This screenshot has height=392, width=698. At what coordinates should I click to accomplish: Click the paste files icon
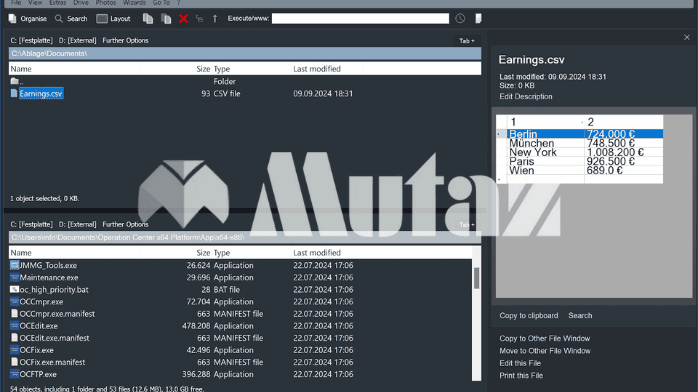(166, 19)
